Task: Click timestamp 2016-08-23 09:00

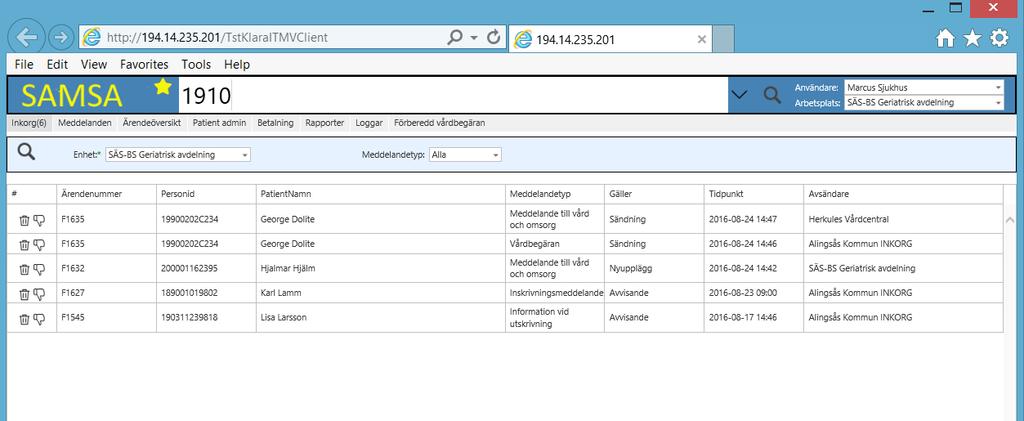Action: pyautogui.click(x=743, y=293)
